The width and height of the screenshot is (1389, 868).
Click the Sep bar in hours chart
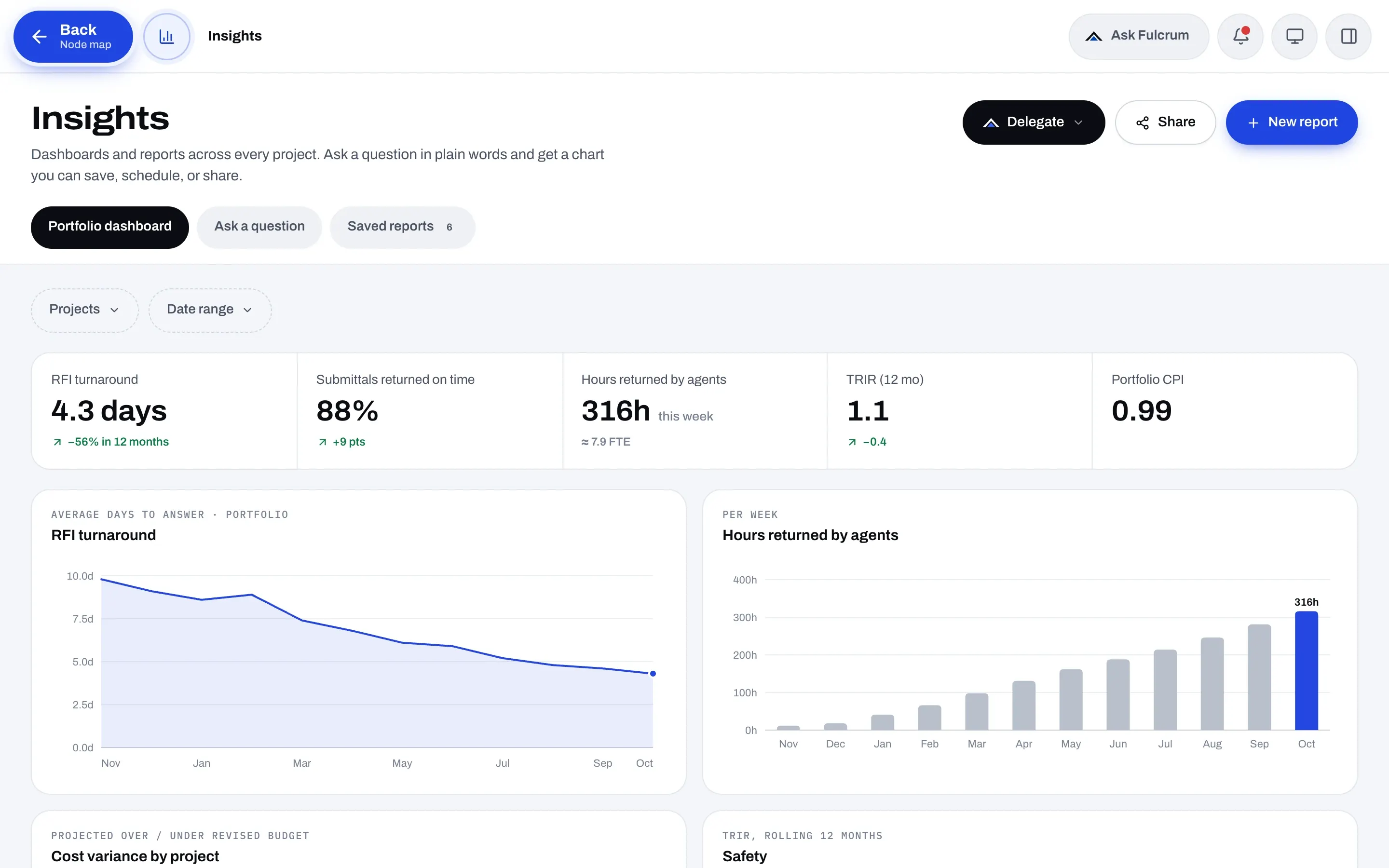tap(1259, 678)
